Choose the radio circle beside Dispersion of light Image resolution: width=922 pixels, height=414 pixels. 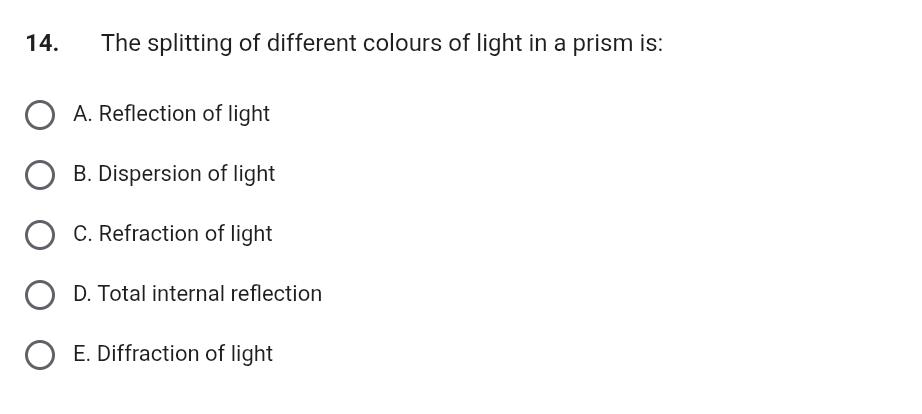(x=40, y=175)
